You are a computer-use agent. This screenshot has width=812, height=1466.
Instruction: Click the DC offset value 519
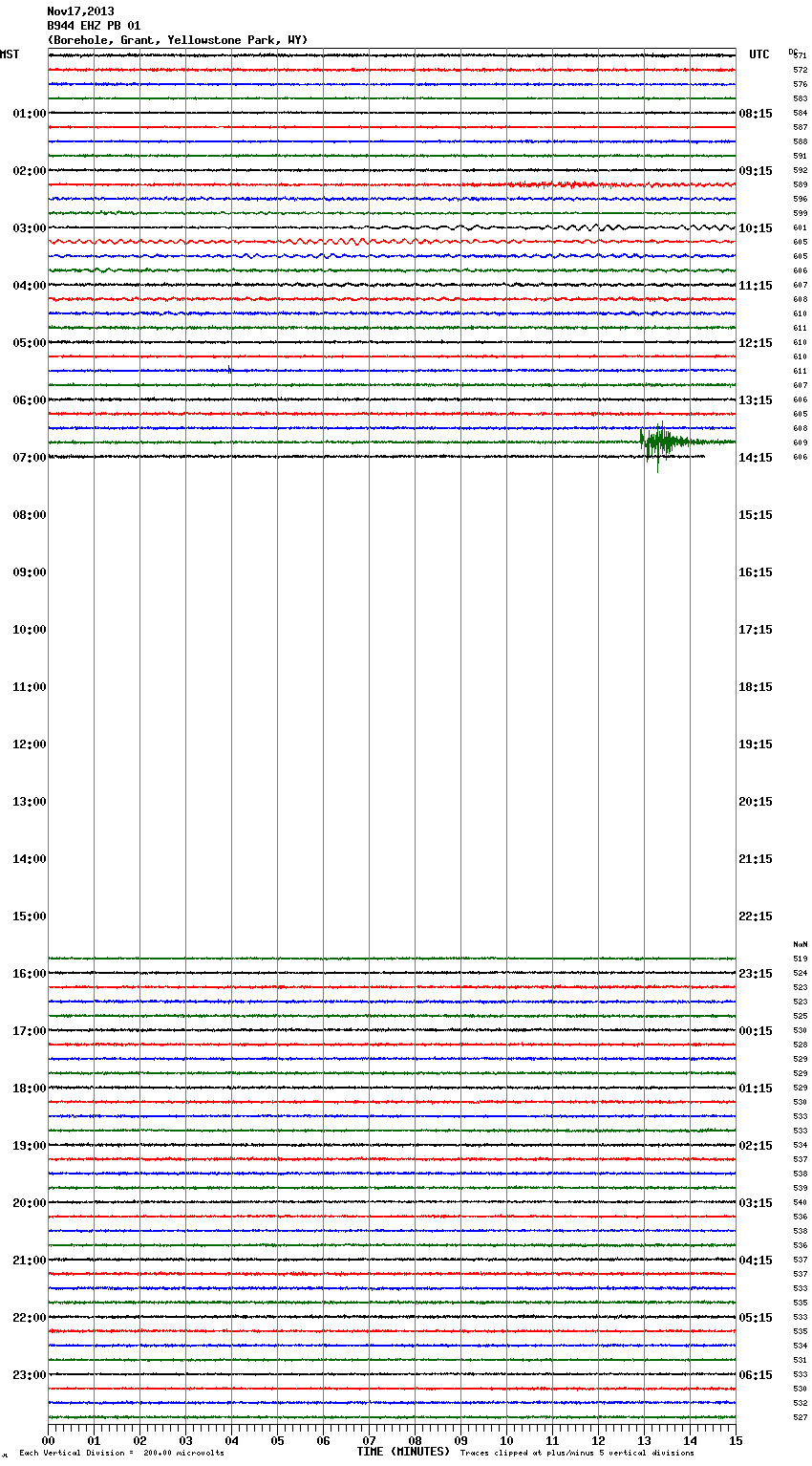801,959
